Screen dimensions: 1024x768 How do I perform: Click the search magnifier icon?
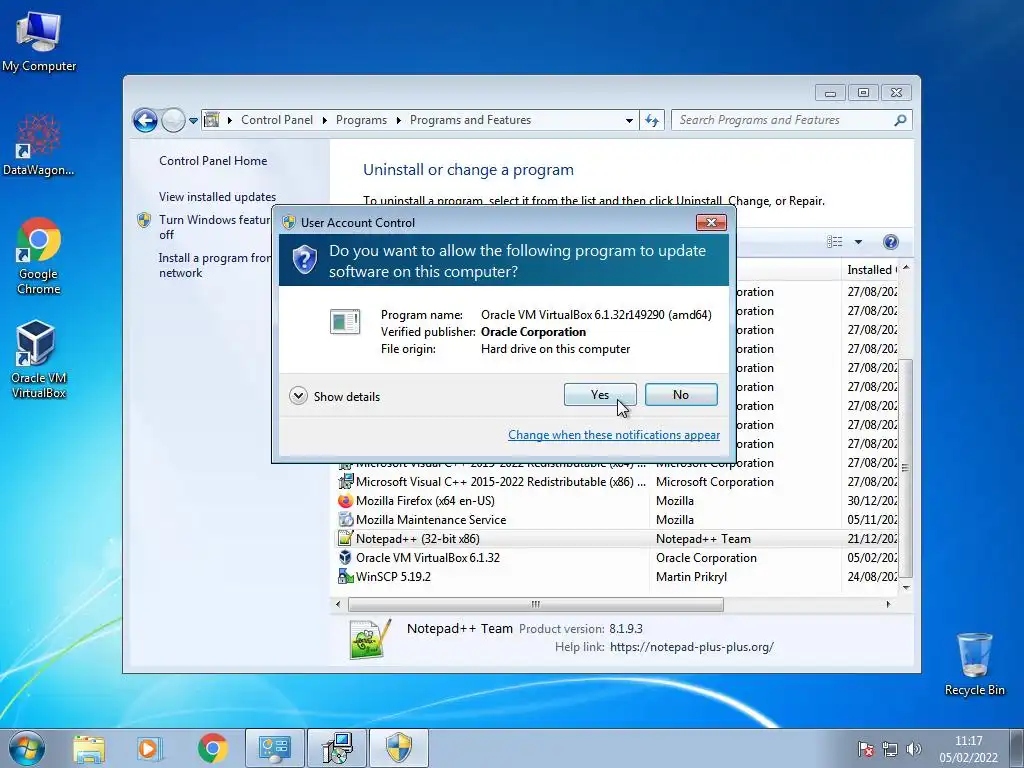click(901, 120)
